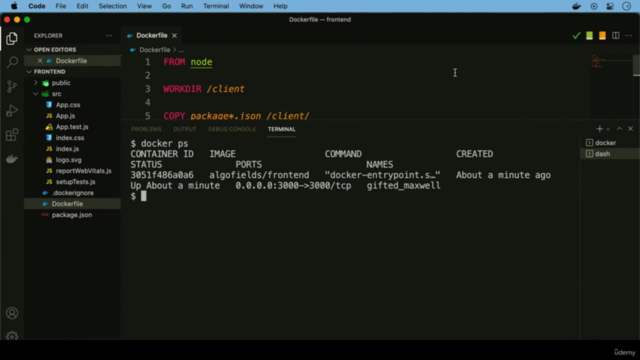The height and width of the screenshot is (360, 640).
Task: Open the Edit menu
Action: tap(82, 6)
